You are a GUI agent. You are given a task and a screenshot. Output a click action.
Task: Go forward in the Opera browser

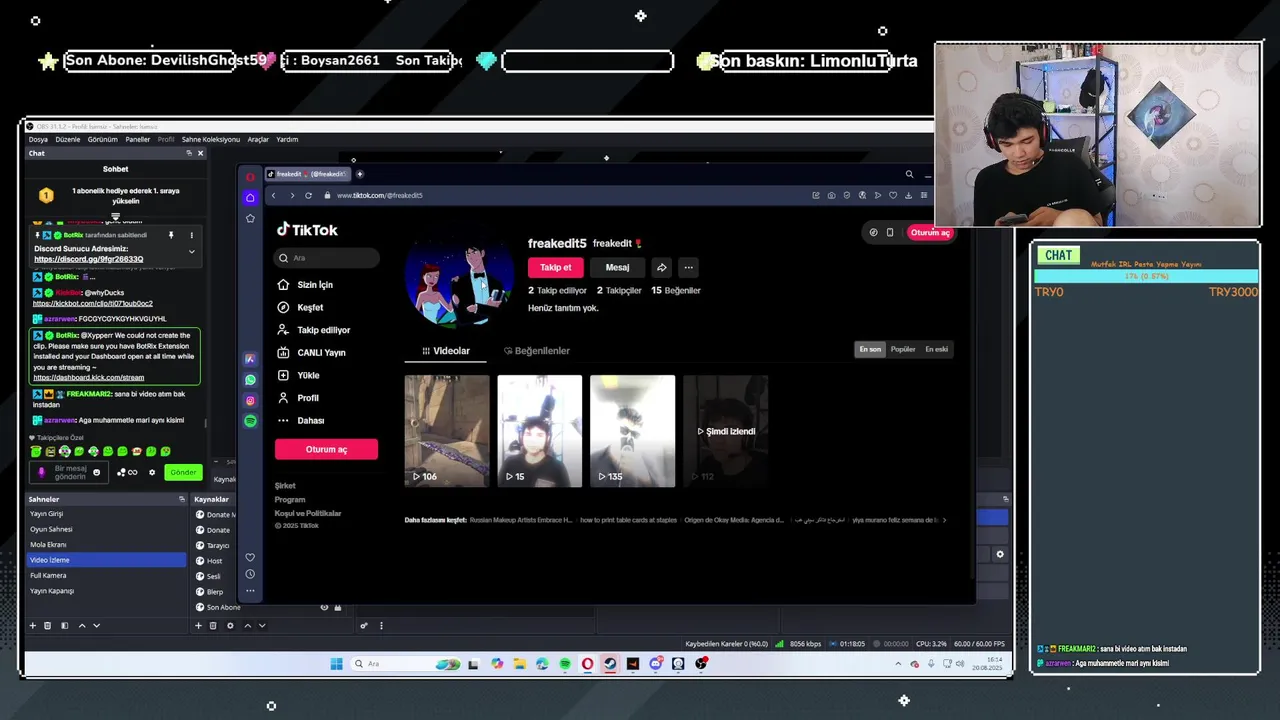point(292,195)
